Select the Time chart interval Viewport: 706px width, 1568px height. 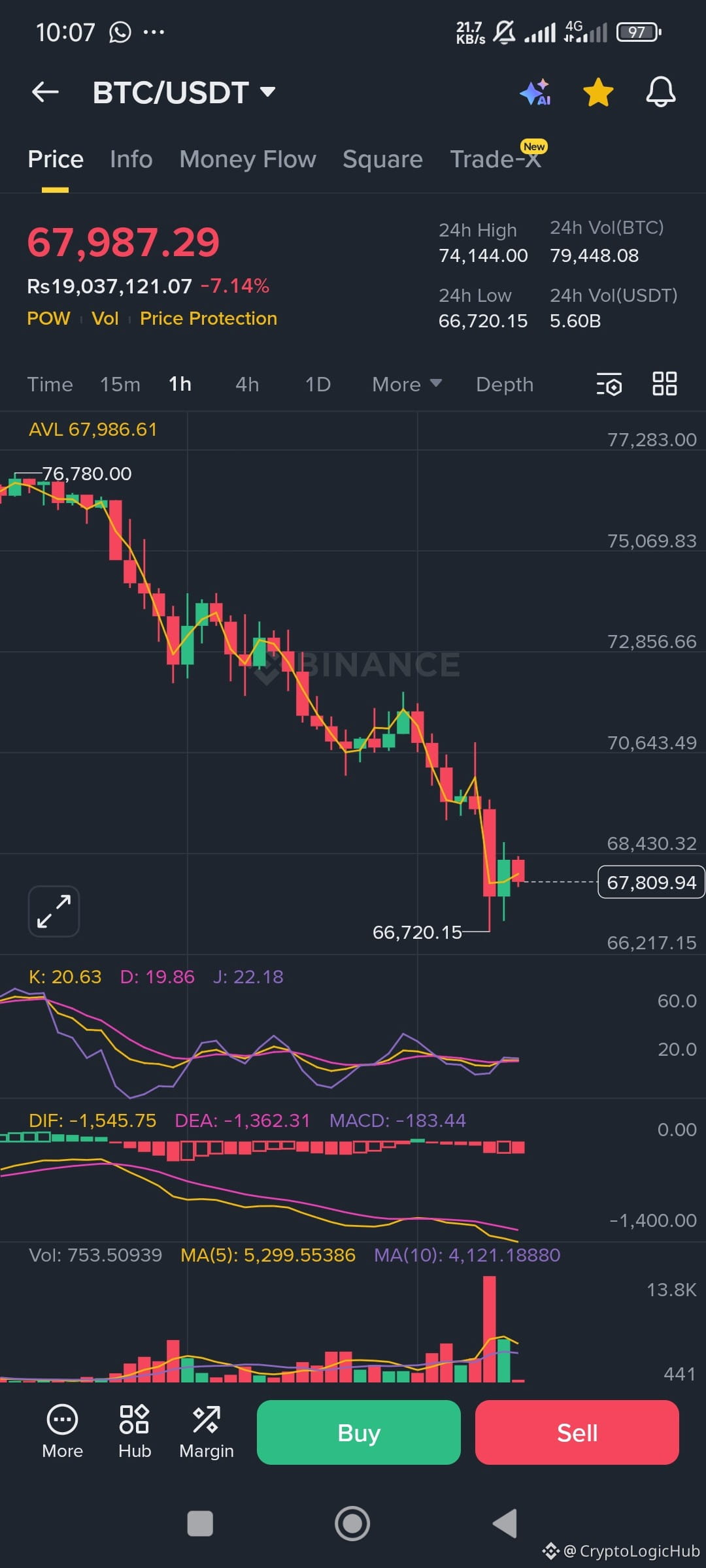click(x=50, y=384)
